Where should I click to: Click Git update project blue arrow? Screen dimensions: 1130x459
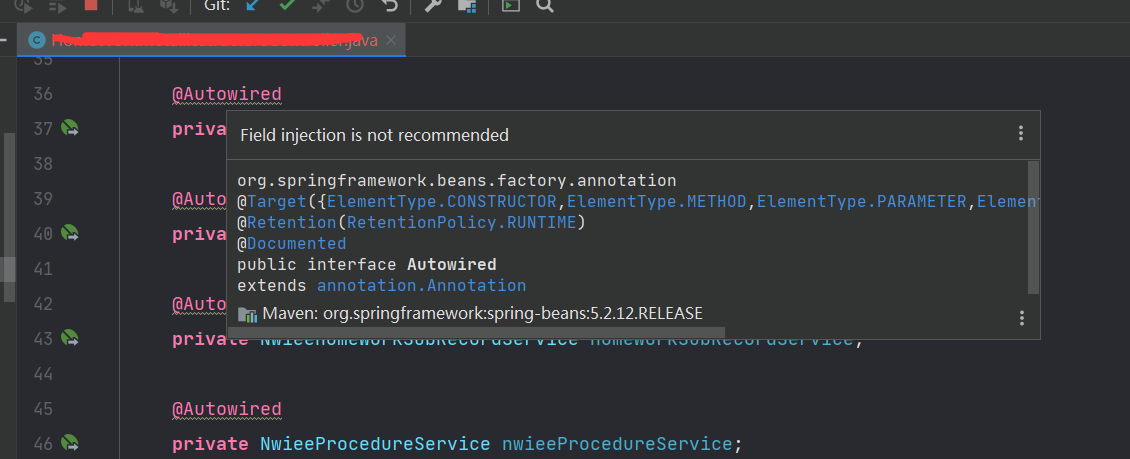[252, 6]
